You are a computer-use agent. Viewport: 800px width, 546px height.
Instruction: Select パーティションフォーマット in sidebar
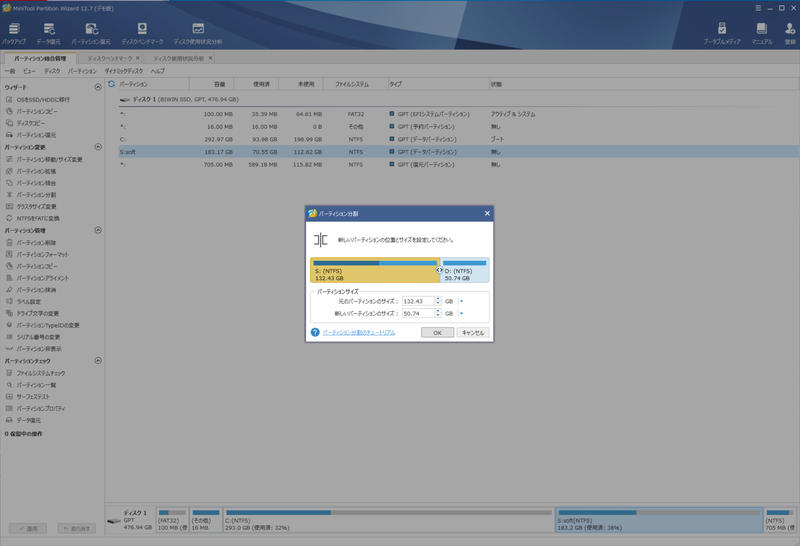42,254
